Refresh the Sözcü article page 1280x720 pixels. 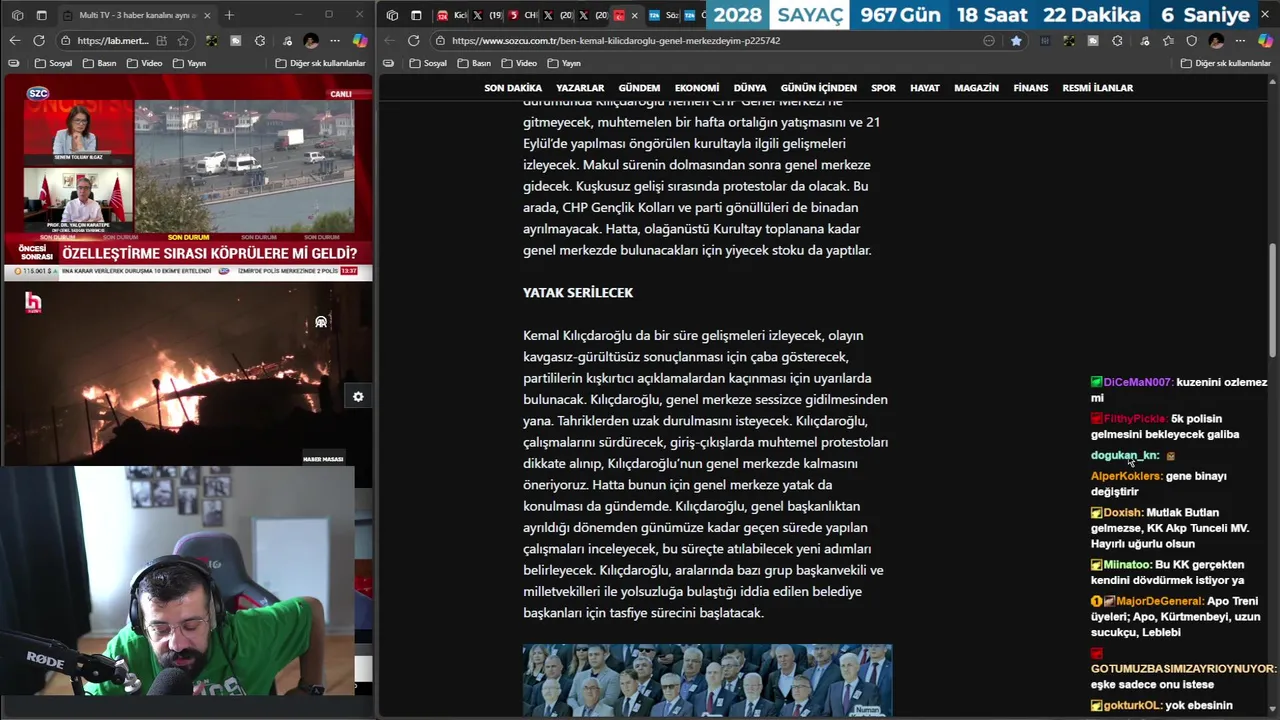414,41
